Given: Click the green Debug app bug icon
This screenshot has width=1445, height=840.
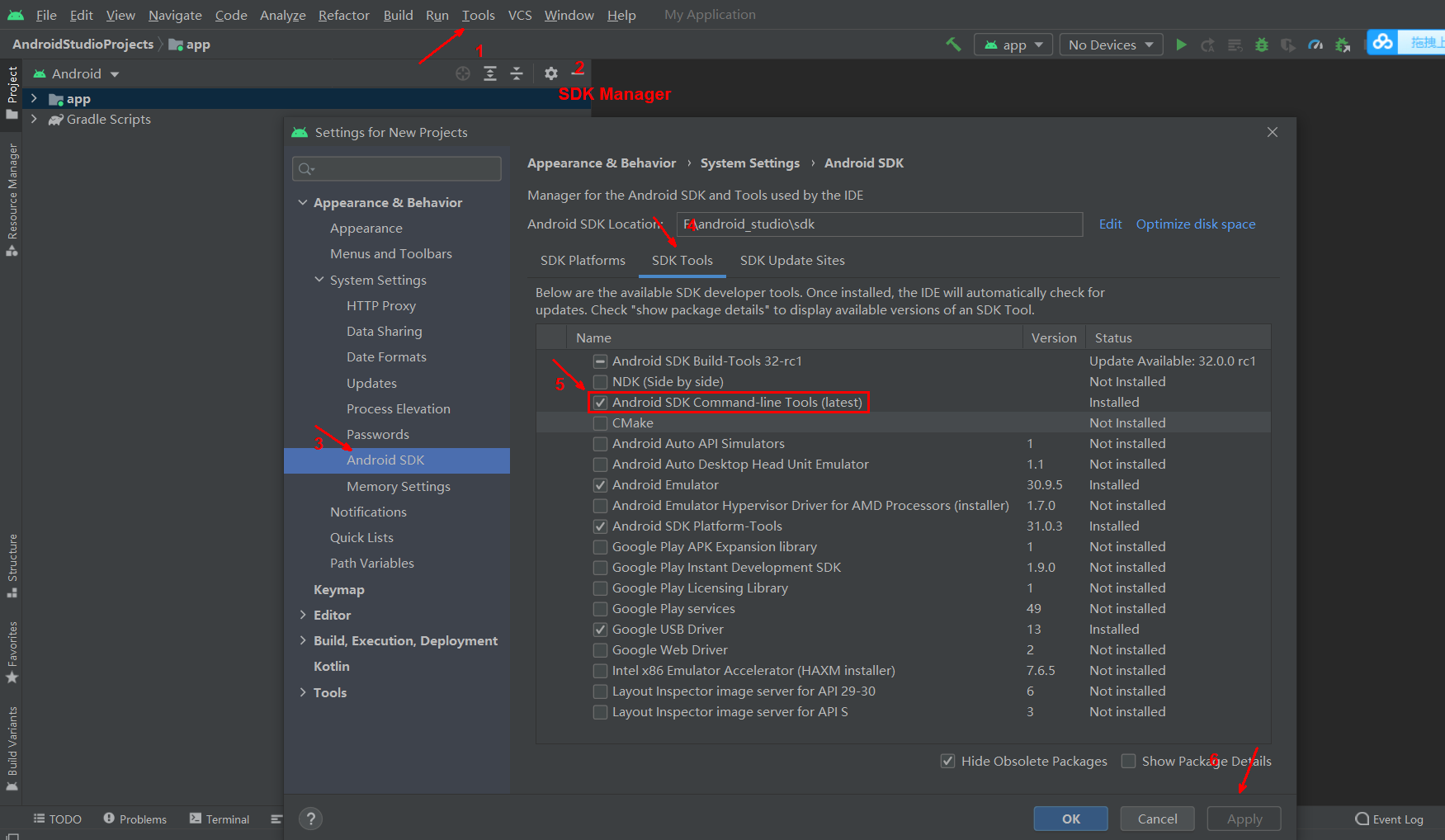Looking at the screenshot, I should click(x=1262, y=45).
